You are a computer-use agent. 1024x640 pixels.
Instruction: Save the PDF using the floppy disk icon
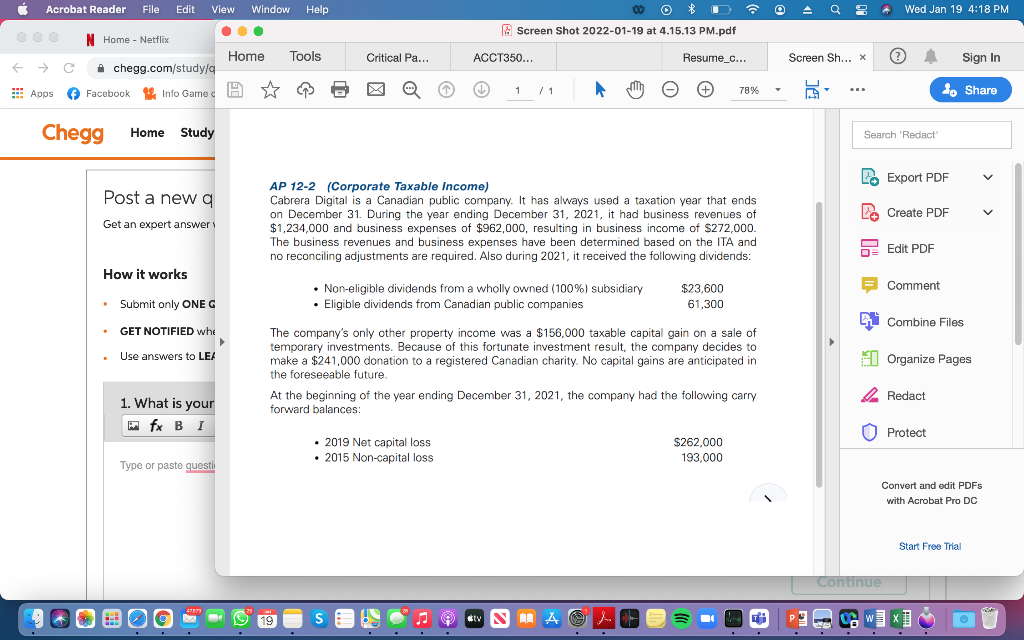234,89
